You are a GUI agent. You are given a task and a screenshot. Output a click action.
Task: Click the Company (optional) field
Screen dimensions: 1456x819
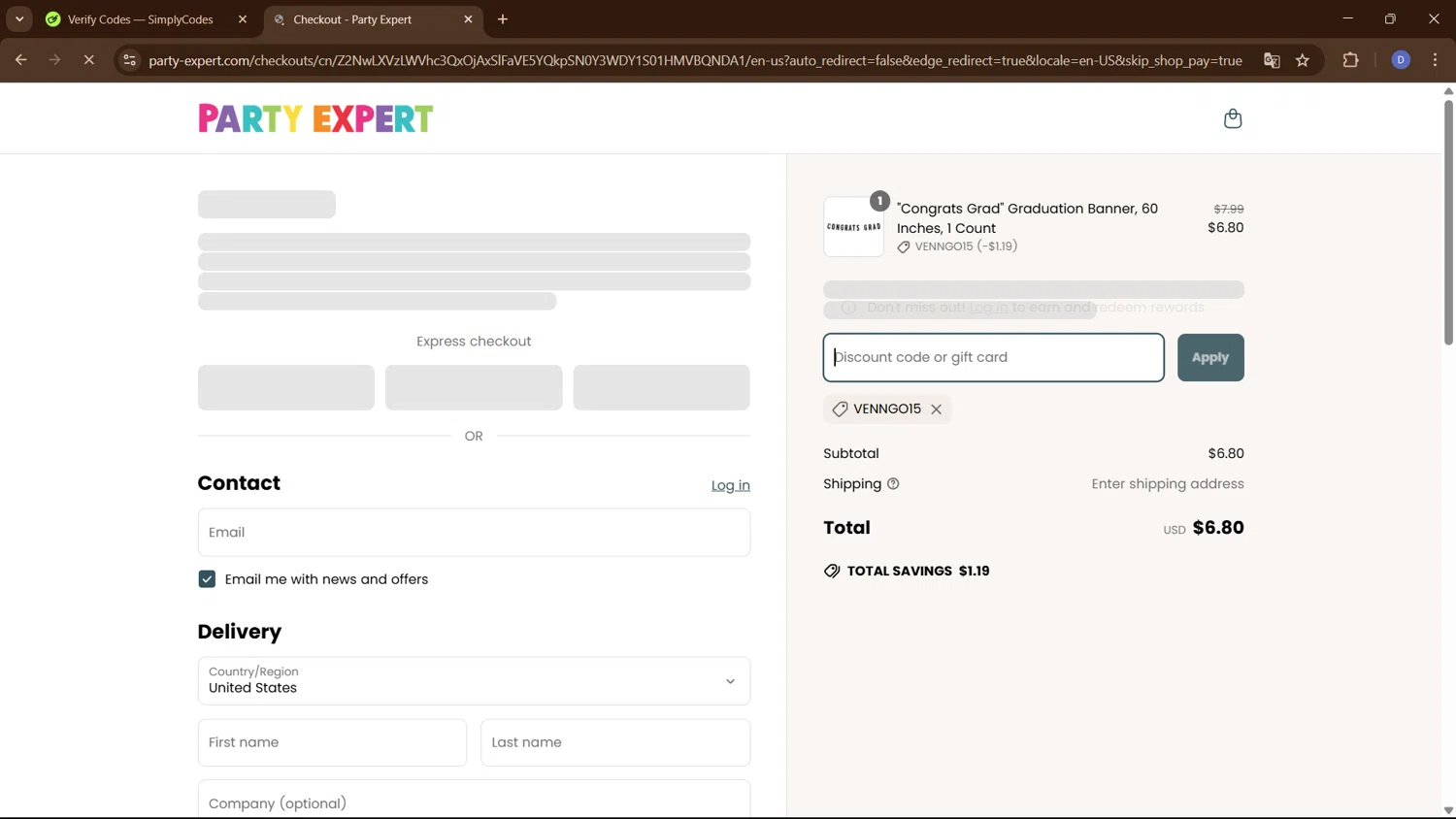(x=474, y=800)
